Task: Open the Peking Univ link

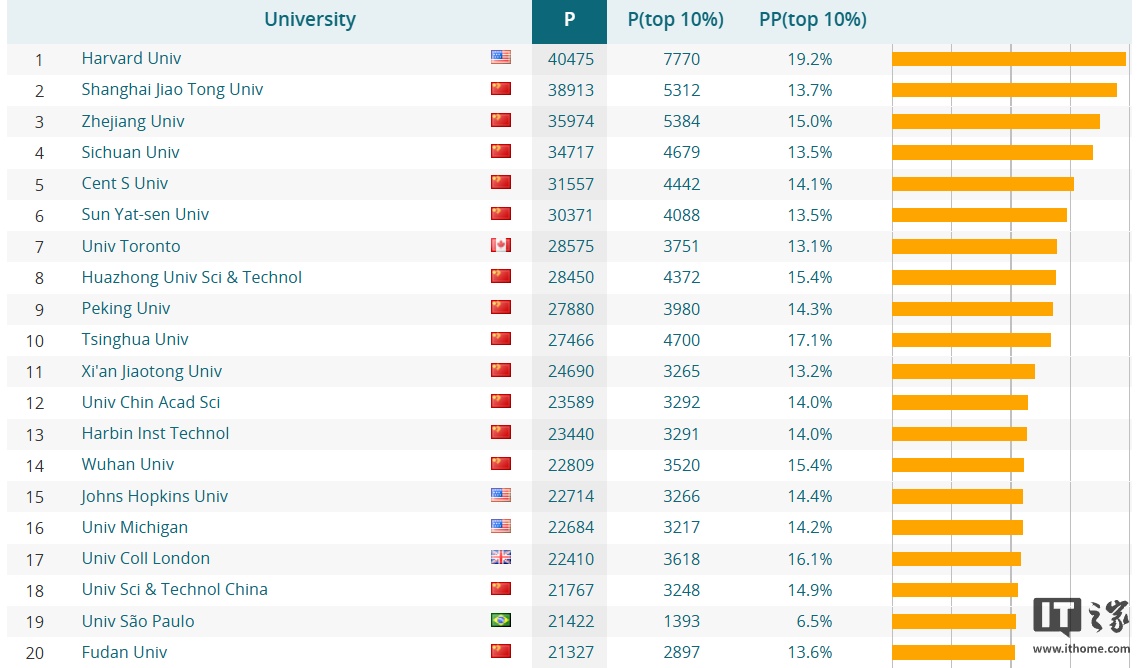Action: point(125,308)
